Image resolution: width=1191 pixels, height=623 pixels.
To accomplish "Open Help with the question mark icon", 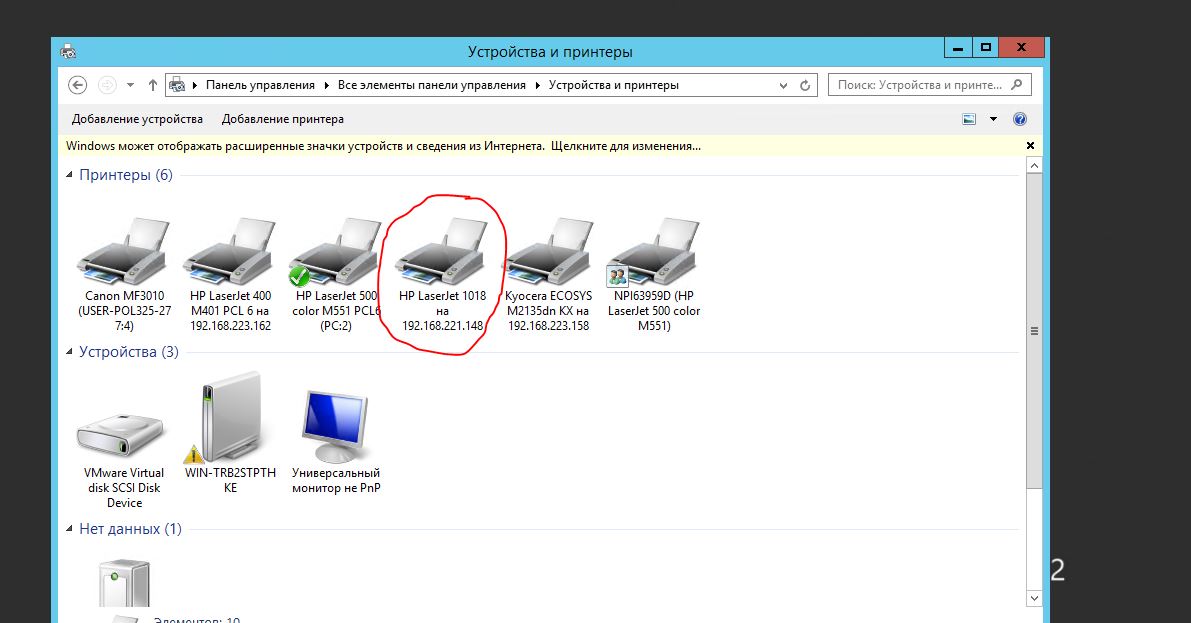I will (1020, 119).
